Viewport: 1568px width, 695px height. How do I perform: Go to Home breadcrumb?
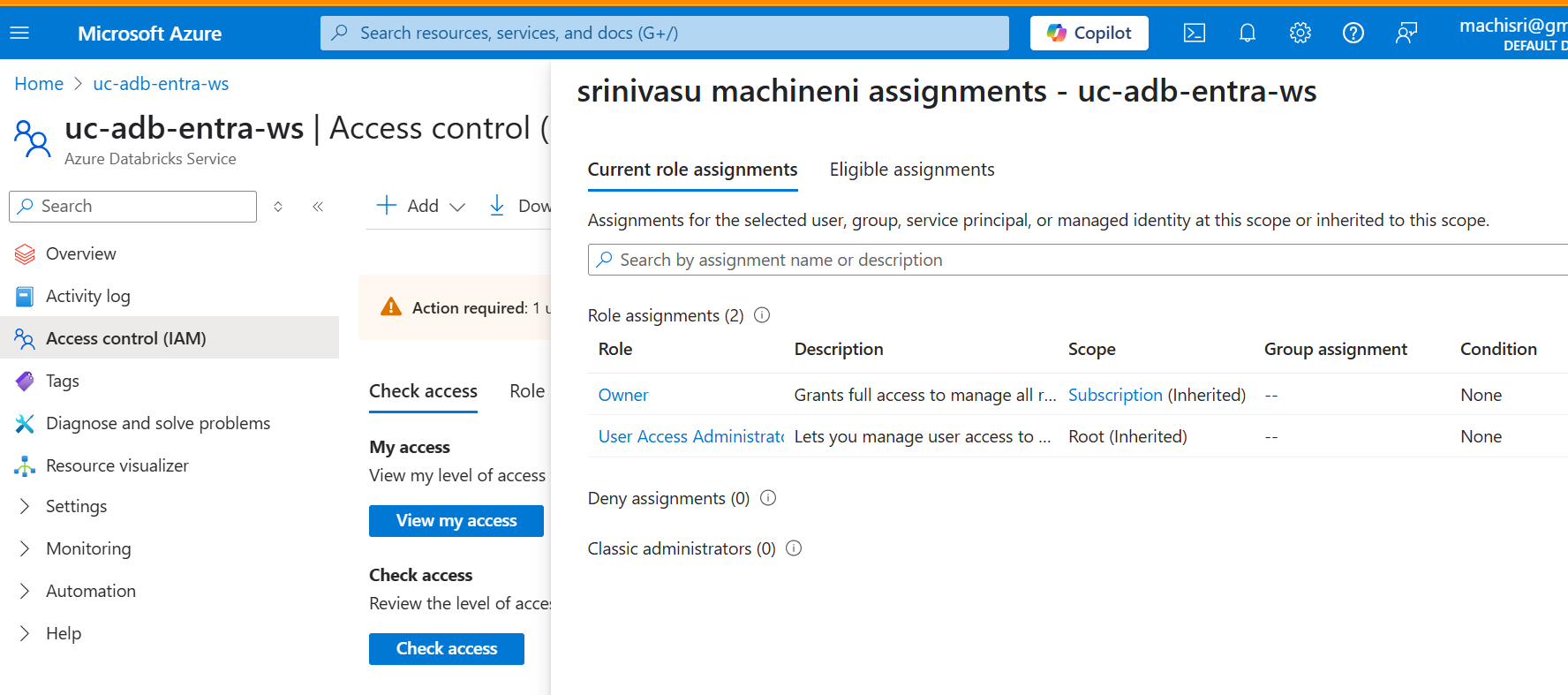39,84
